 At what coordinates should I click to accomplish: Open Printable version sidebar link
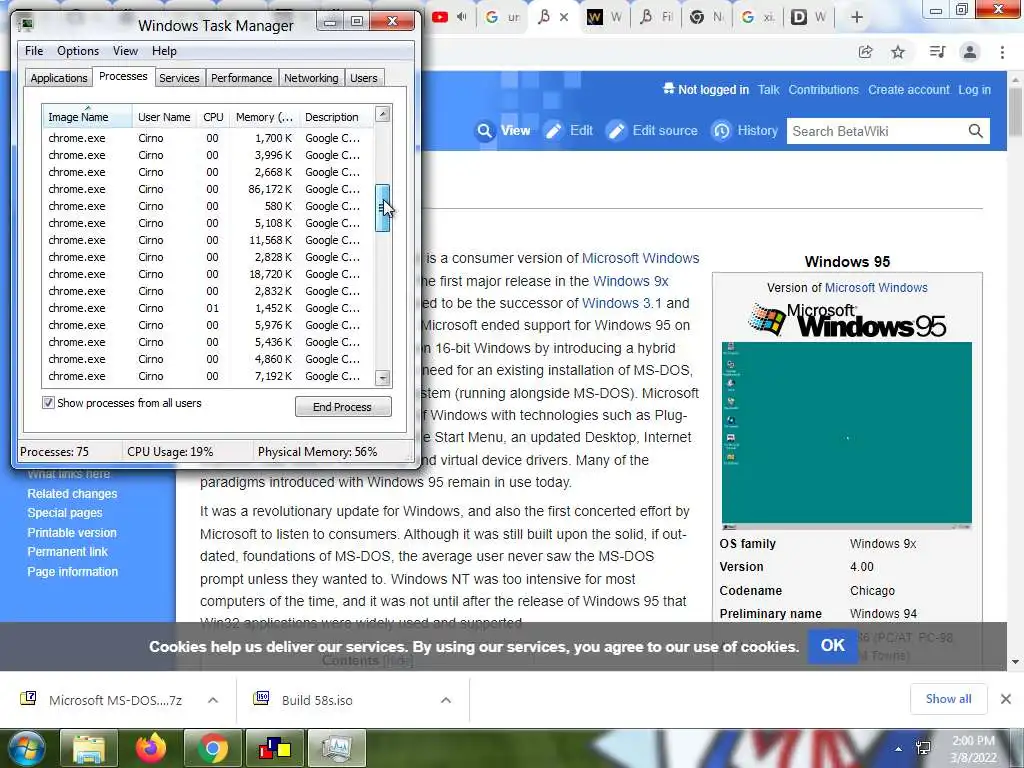pyautogui.click(x=72, y=533)
